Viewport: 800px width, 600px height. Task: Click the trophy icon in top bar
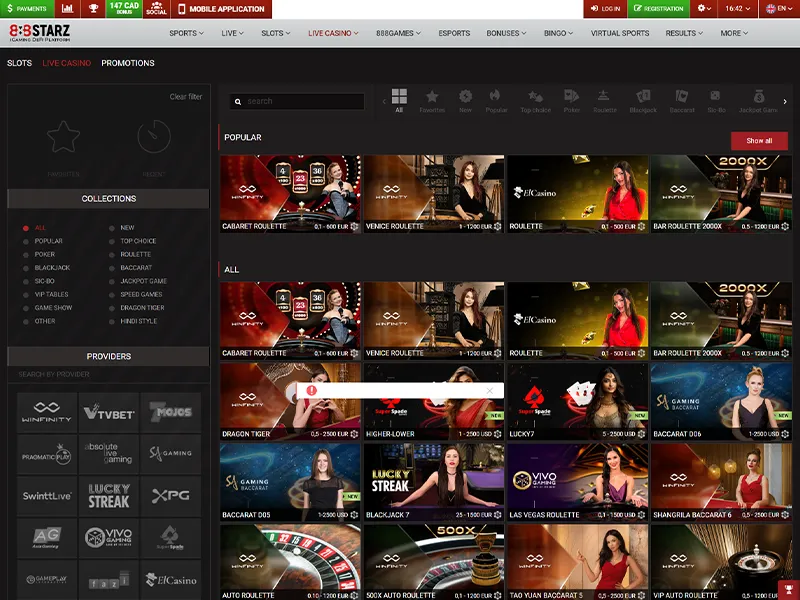(x=93, y=9)
